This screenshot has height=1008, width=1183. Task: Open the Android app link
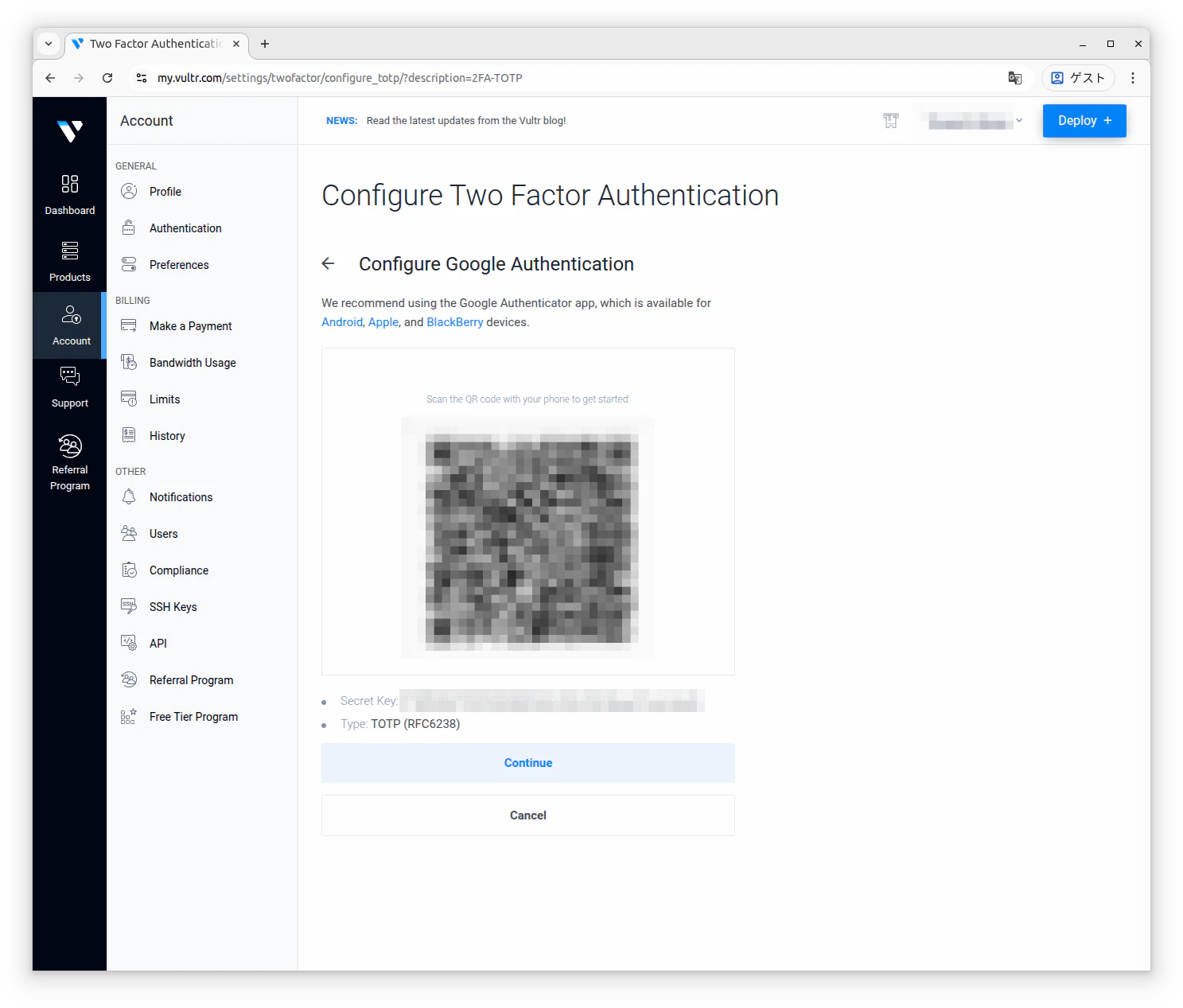(342, 322)
